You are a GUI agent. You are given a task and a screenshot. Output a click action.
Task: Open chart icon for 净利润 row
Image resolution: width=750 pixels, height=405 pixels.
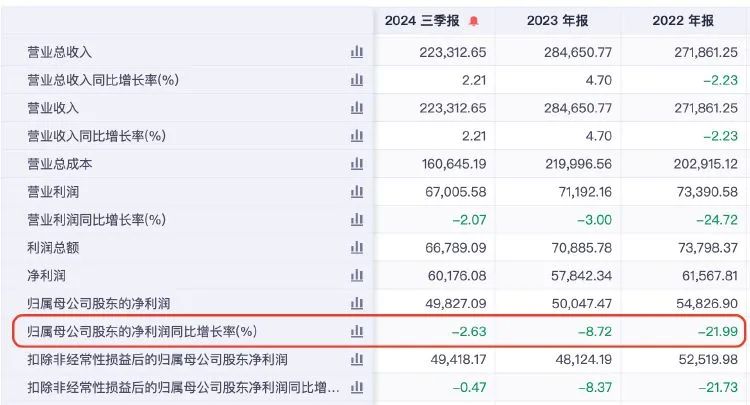(x=357, y=275)
